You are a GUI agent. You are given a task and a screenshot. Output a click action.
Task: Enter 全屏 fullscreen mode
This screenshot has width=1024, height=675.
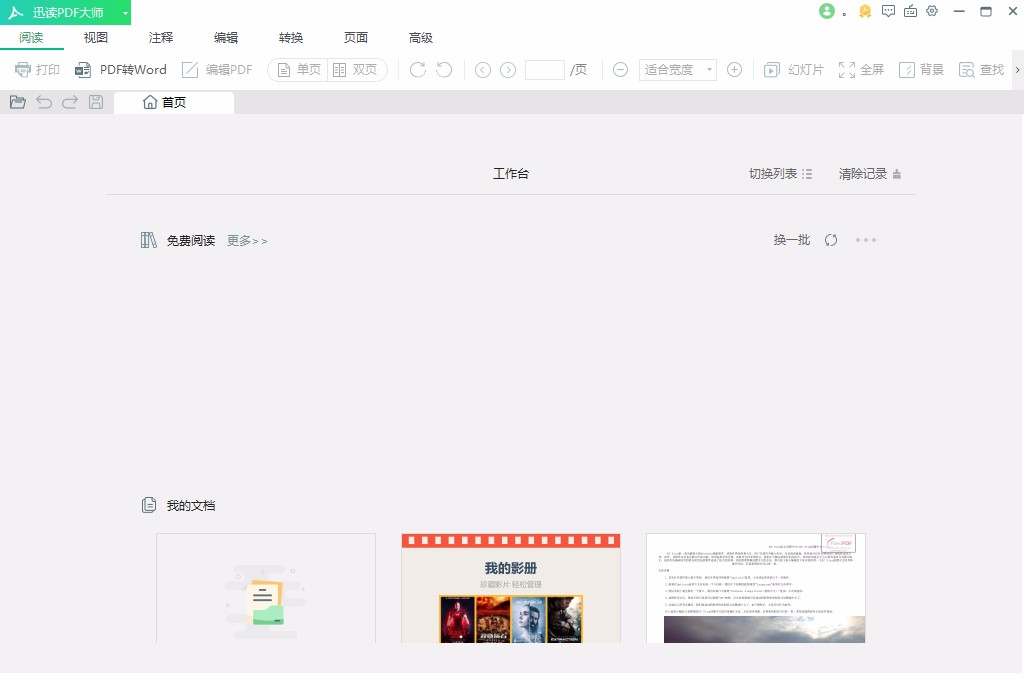click(x=860, y=69)
